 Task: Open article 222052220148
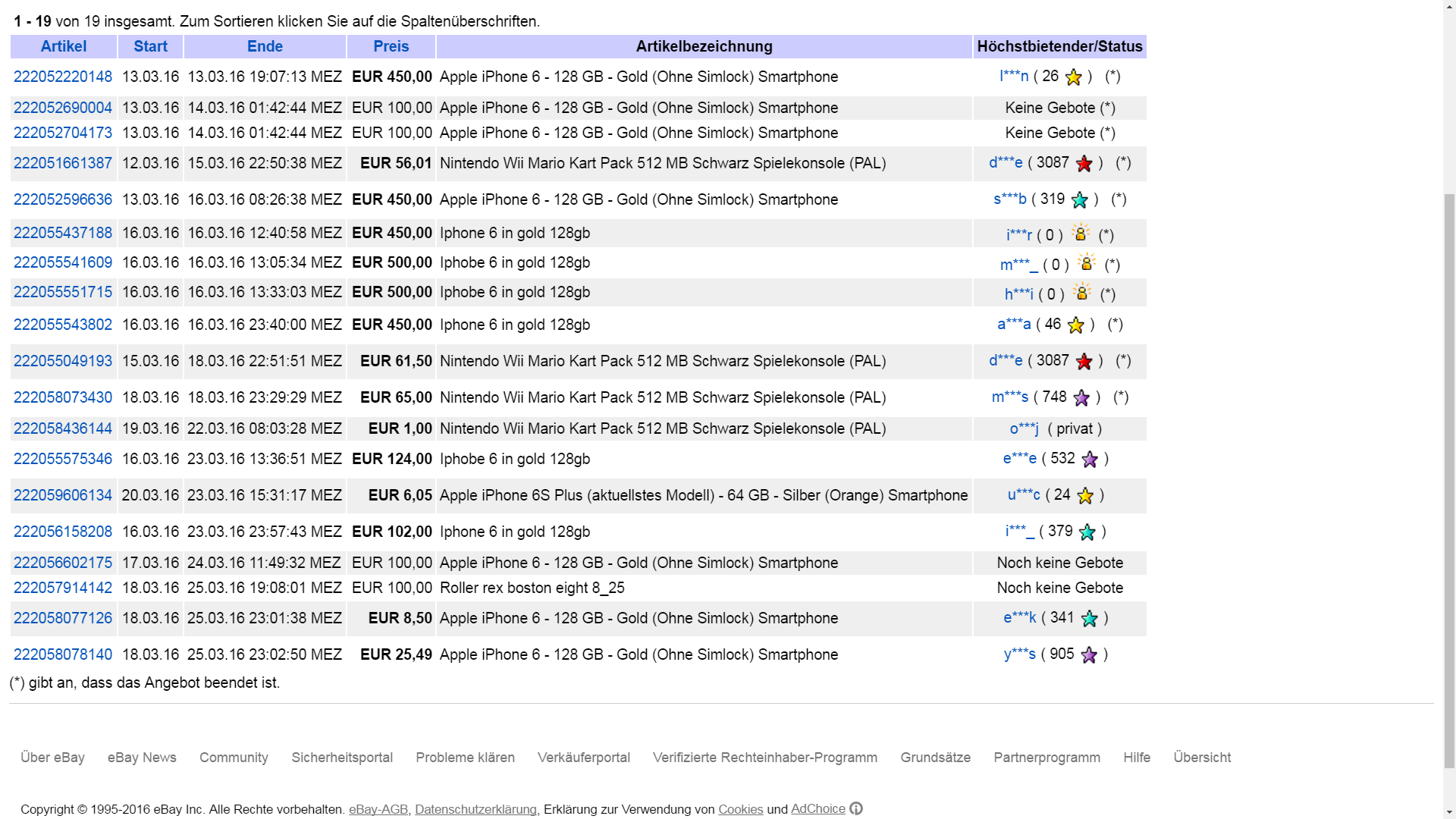pyautogui.click(x=63, y=77)
